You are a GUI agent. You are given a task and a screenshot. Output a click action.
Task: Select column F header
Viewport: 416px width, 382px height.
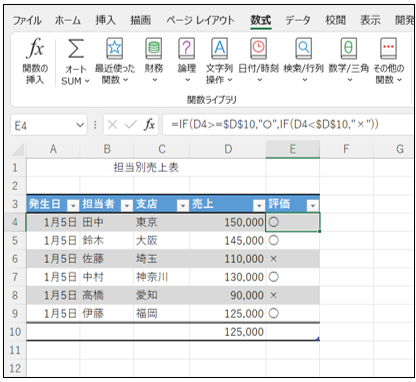pos(346,149)
